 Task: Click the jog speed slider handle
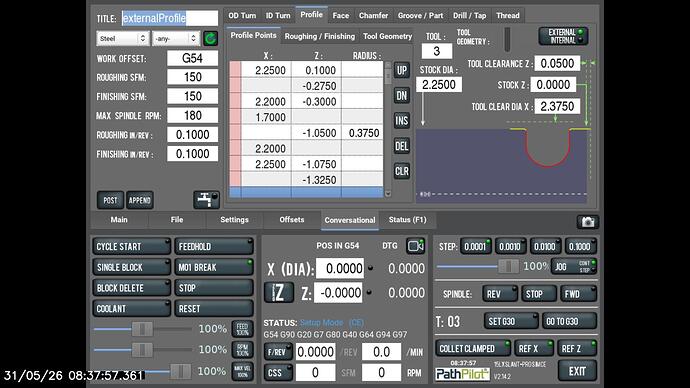tap(508, 266)
